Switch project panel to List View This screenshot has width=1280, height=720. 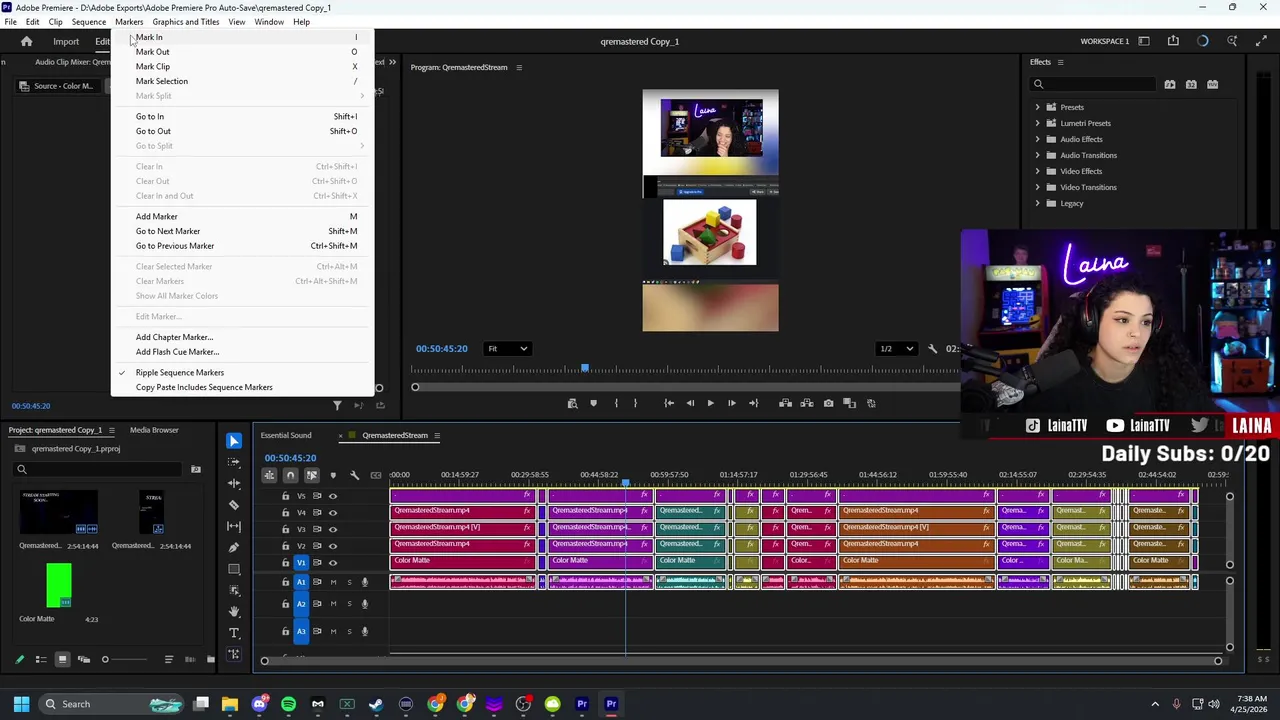40,659
